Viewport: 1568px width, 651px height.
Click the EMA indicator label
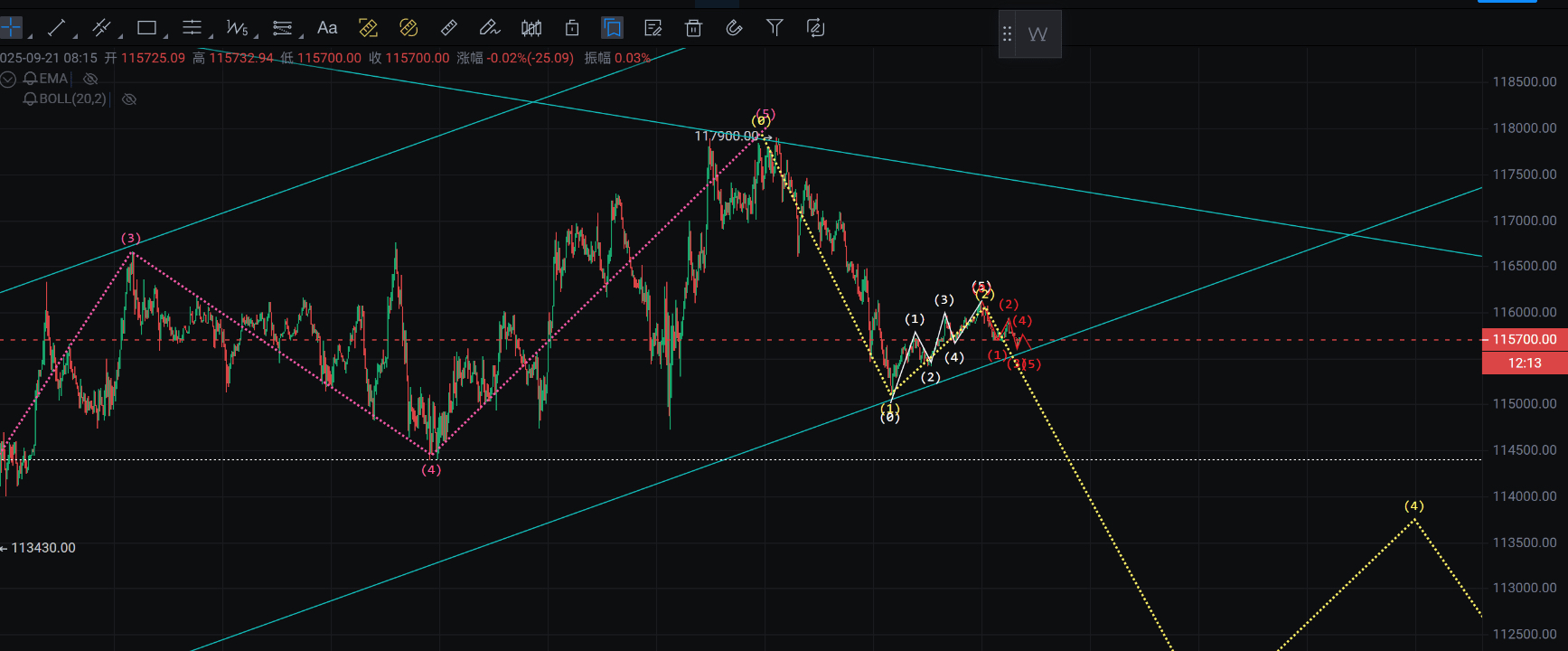point(53,79)
